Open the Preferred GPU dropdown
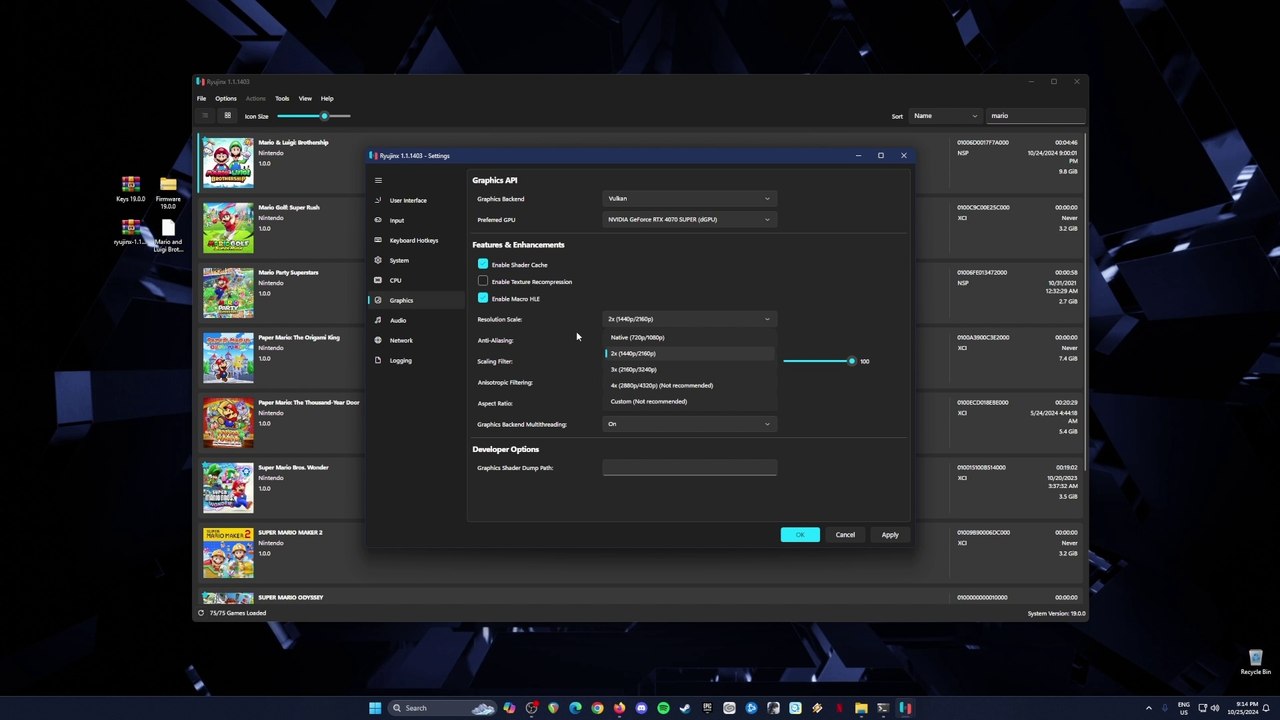The width and height of the screenshot is (1280, 720). [x=690, y=220]
